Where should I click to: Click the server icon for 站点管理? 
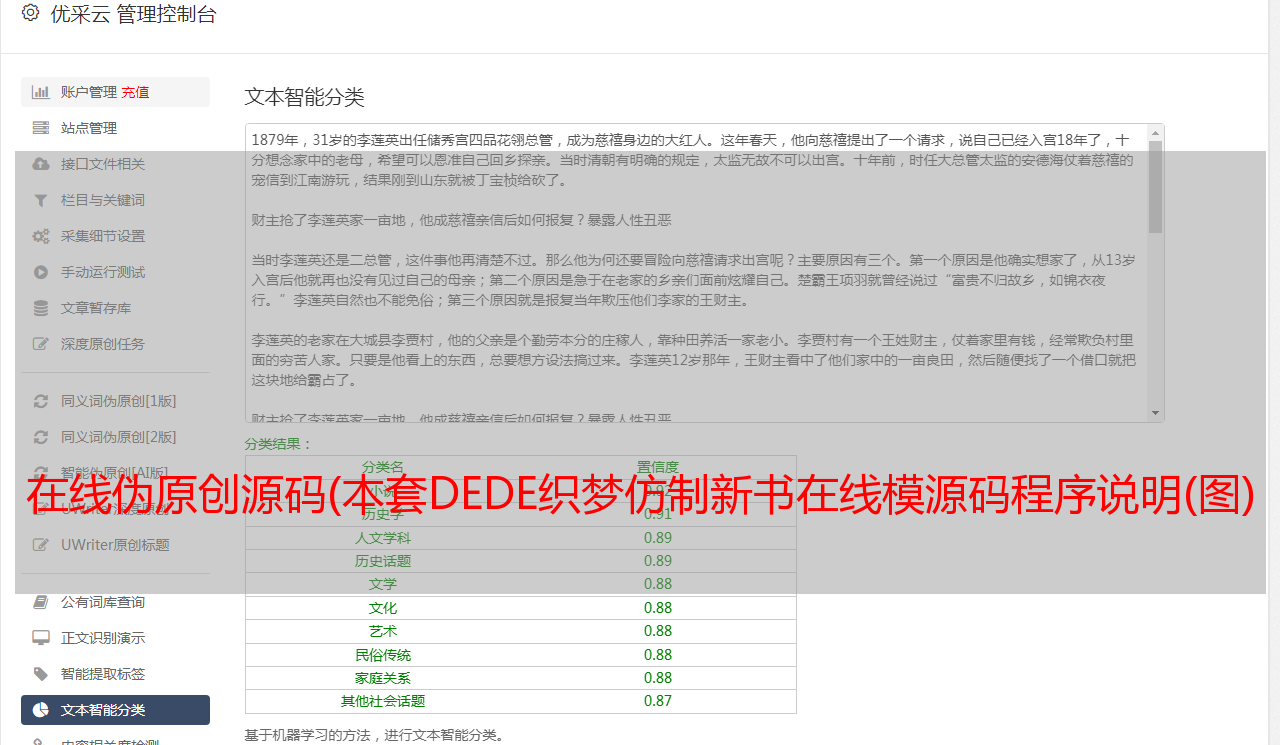40,128
